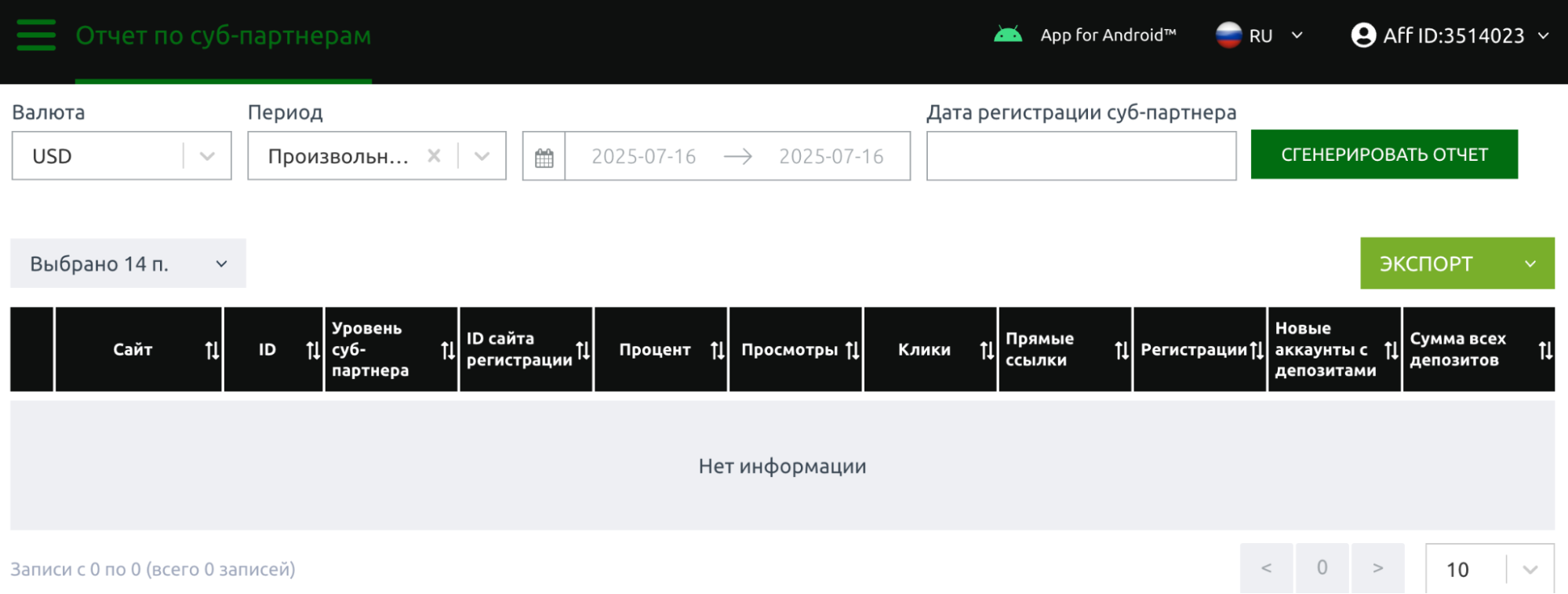Screen dimensions: 1568x594
Task: Click the Дата регистрации суб-партнера input field
Action: (1081, 156)
